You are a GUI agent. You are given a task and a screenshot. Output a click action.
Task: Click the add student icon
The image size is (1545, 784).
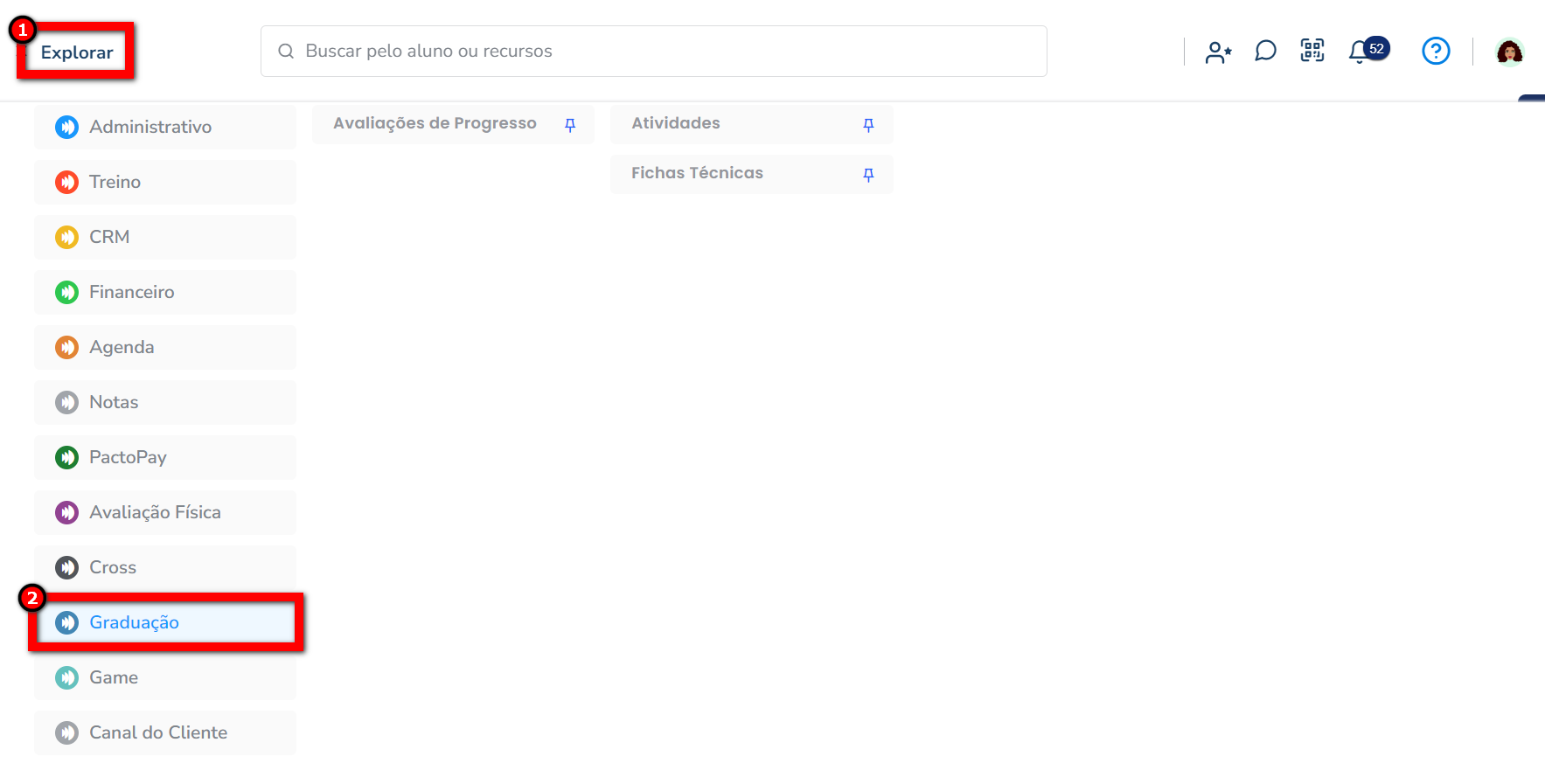tap(1218, 52)
